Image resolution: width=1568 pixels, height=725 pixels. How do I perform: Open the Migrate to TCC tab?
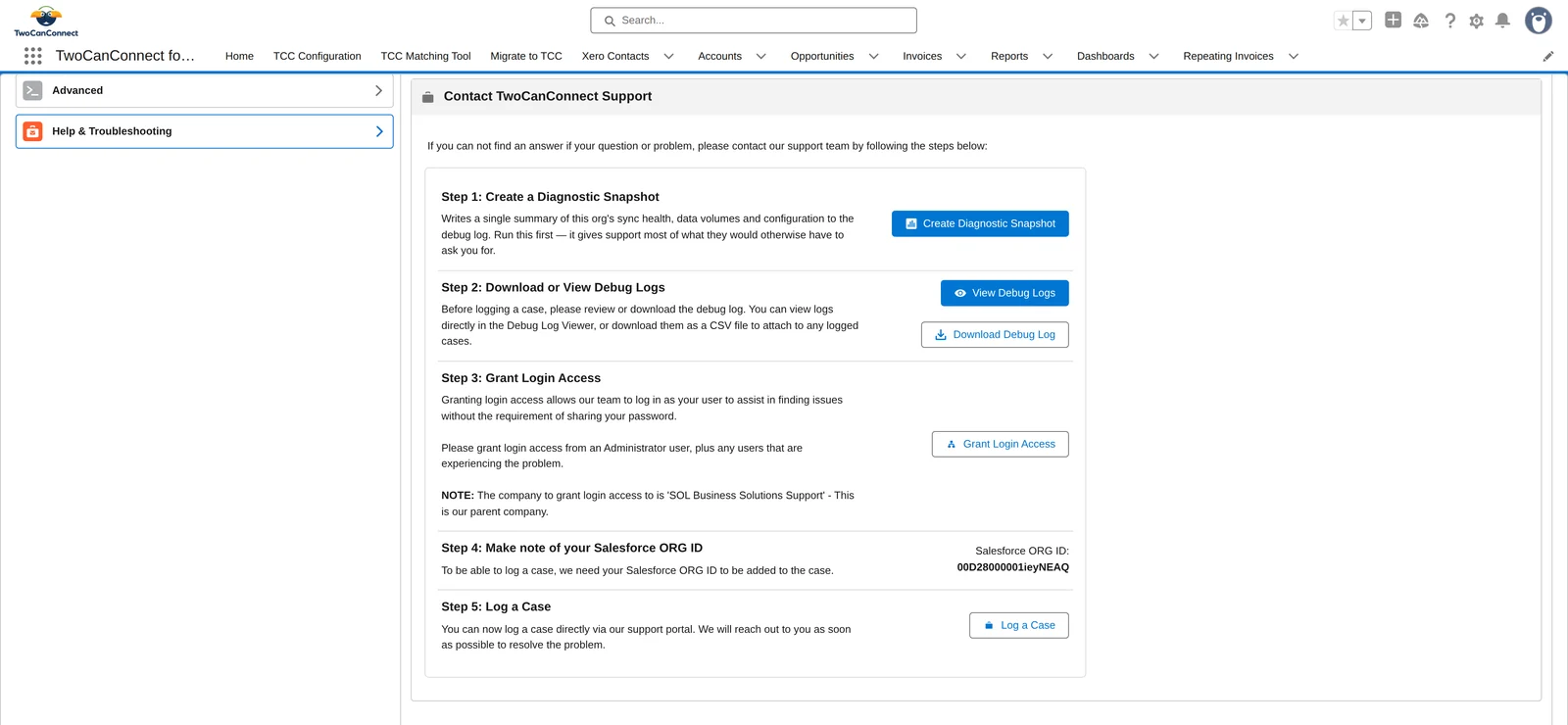(526, 56)
